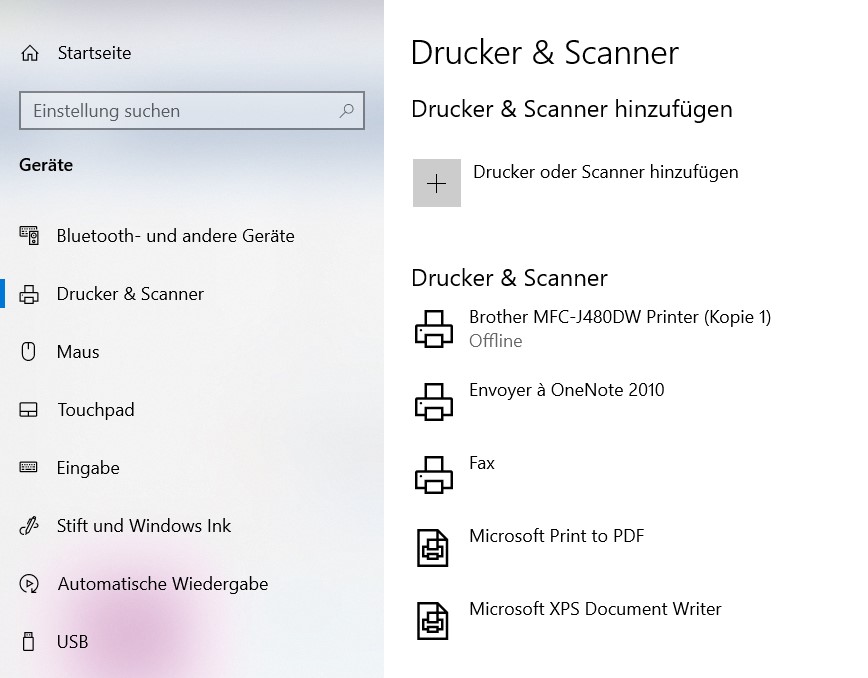Screen dimensions: 868x678
Task: Click the Stift und Windows Ink pen icon
Action: pyautogui.click(x=30, y=526)
